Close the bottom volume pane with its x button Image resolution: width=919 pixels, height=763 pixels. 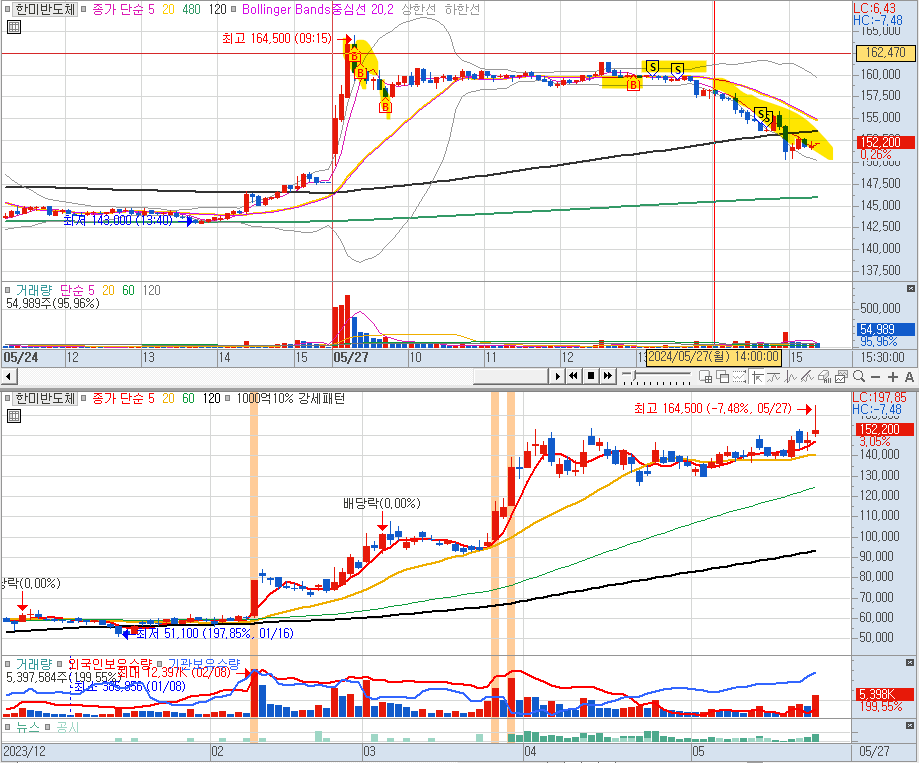[910, 662]
